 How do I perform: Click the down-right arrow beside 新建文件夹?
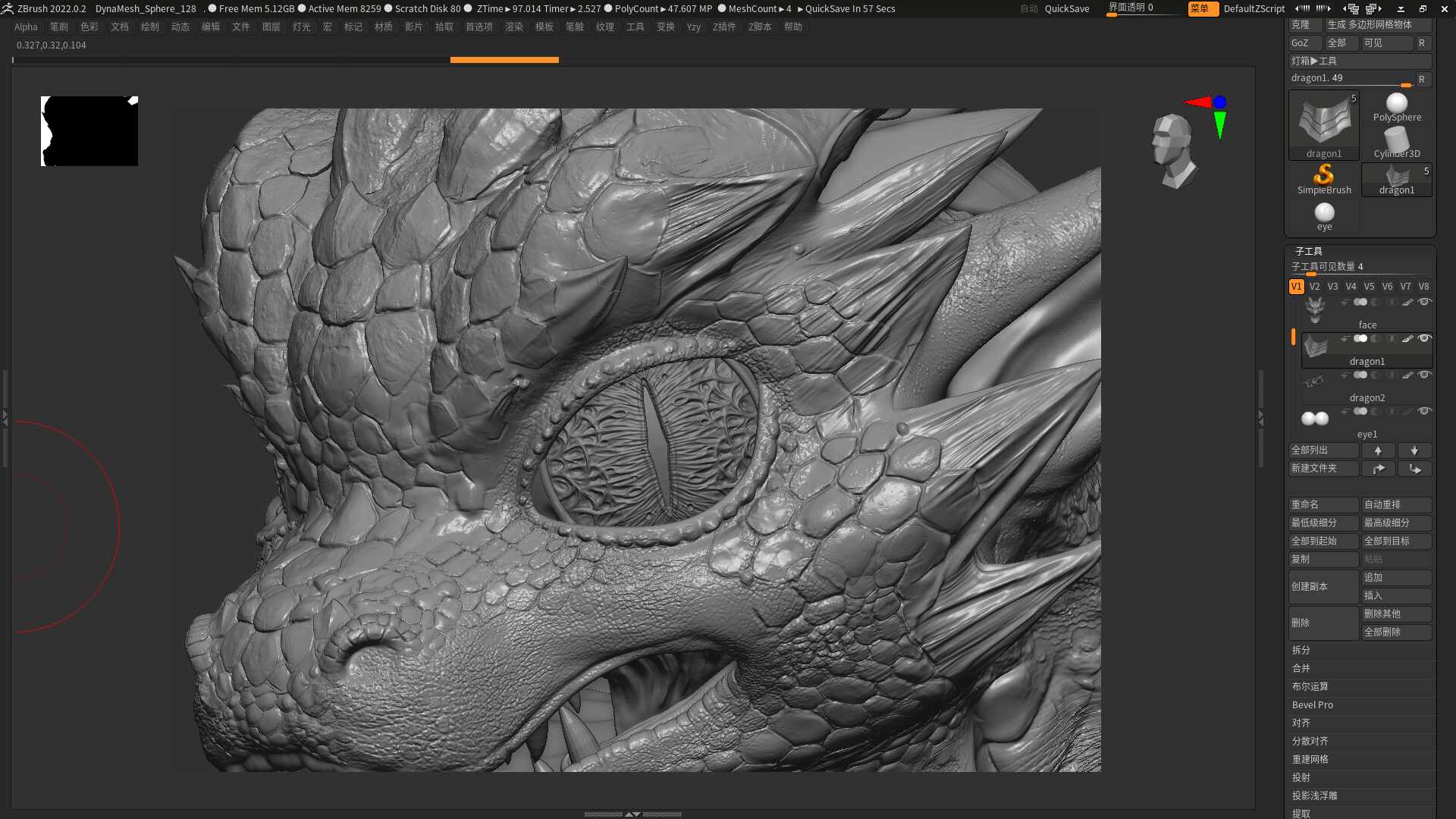1414,469
